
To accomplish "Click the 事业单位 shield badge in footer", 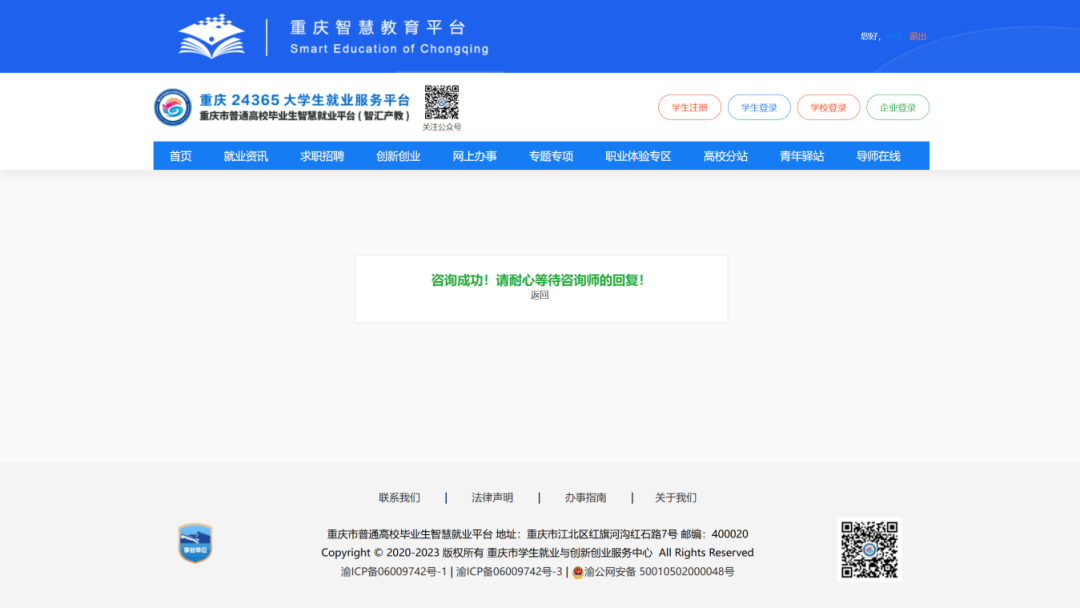I will click(x=195, y=543).
